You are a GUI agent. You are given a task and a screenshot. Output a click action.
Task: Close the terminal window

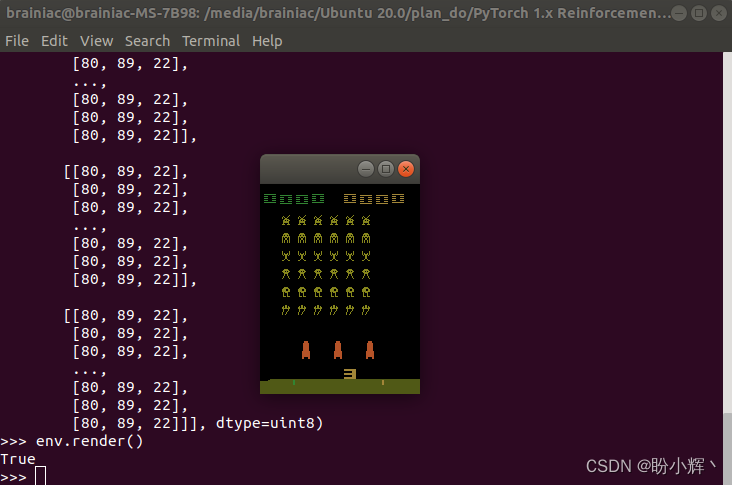tap(719, 13)
